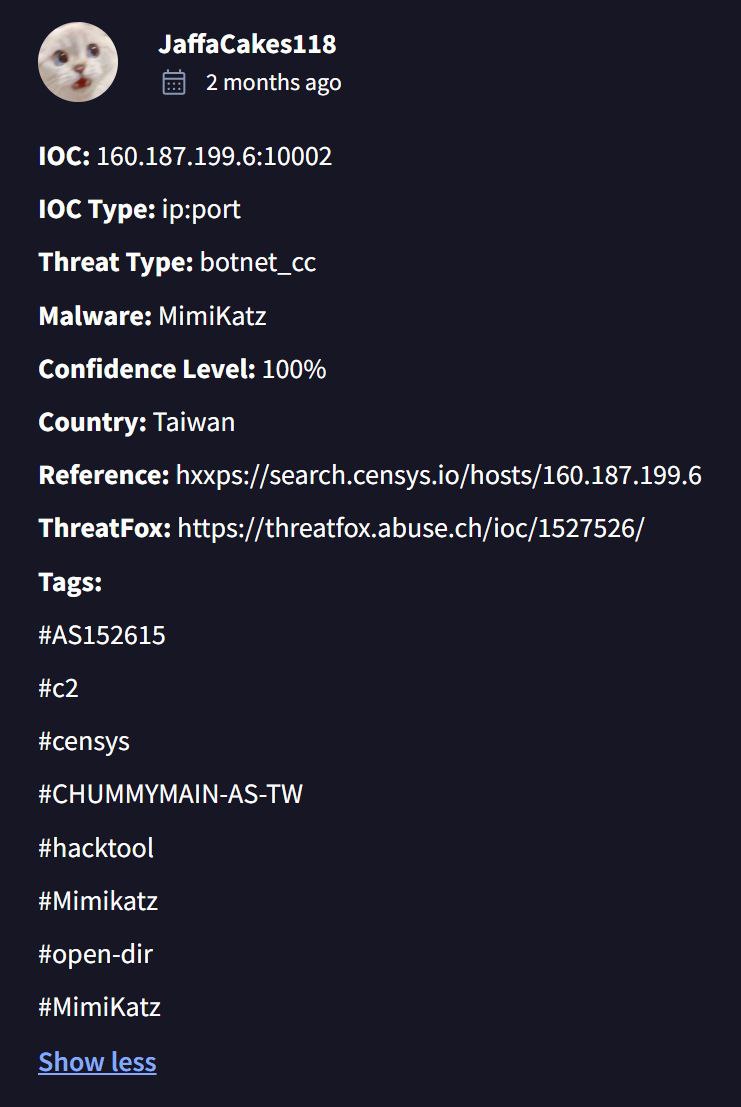Click the MimiKatz value beside Malware label
The width and height of the screenshot is (741, 1107).
[212, 316]
